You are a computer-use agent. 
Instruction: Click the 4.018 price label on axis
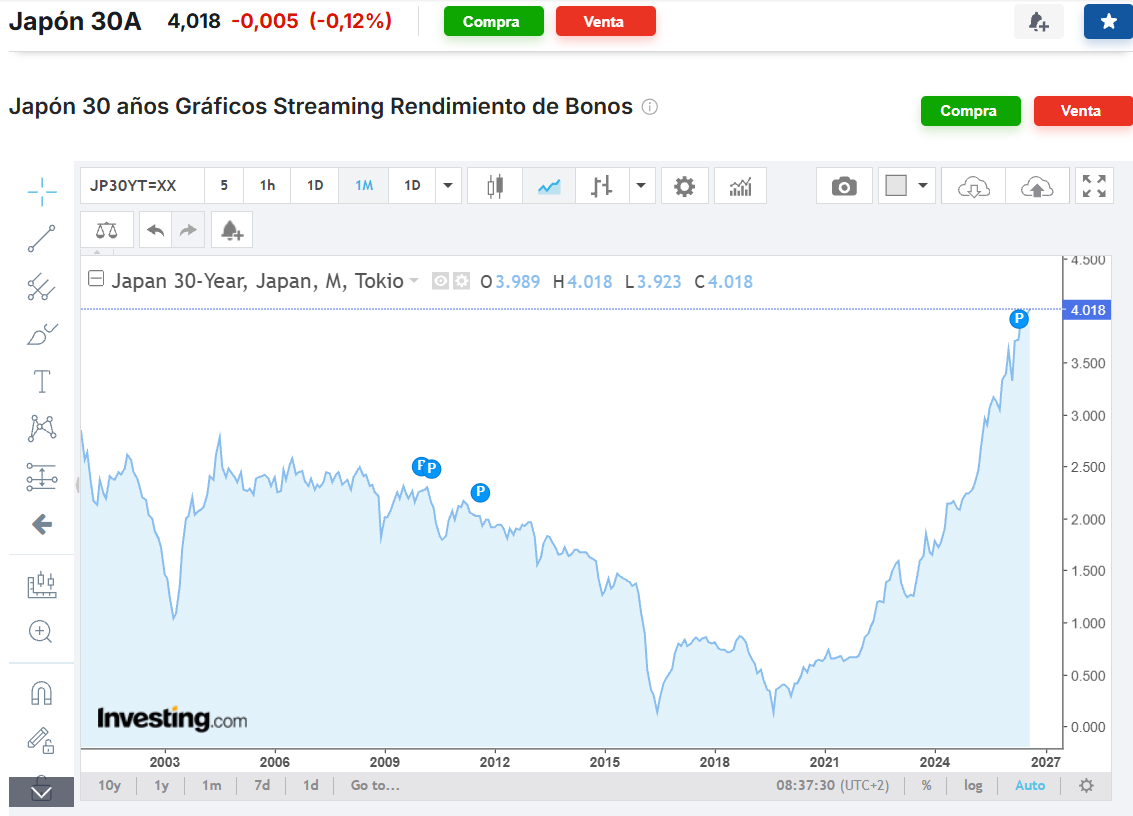[x=1087, y=310]
